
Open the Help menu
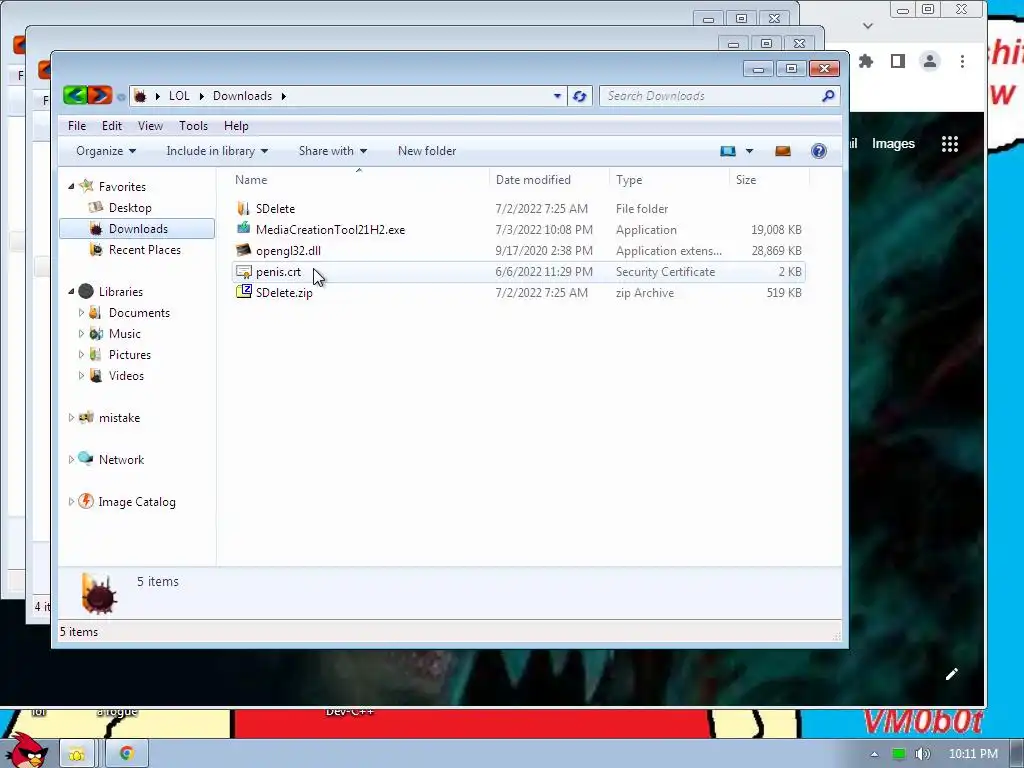click(236, 126)
